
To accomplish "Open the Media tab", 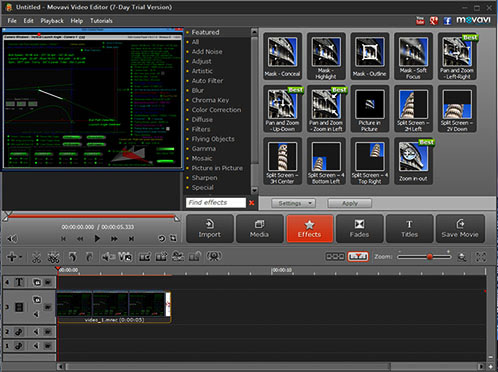I will coord(259,229).
